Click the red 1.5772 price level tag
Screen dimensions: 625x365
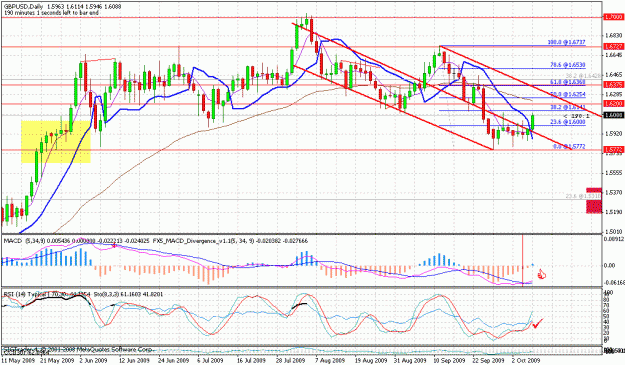tap(613, 150)
